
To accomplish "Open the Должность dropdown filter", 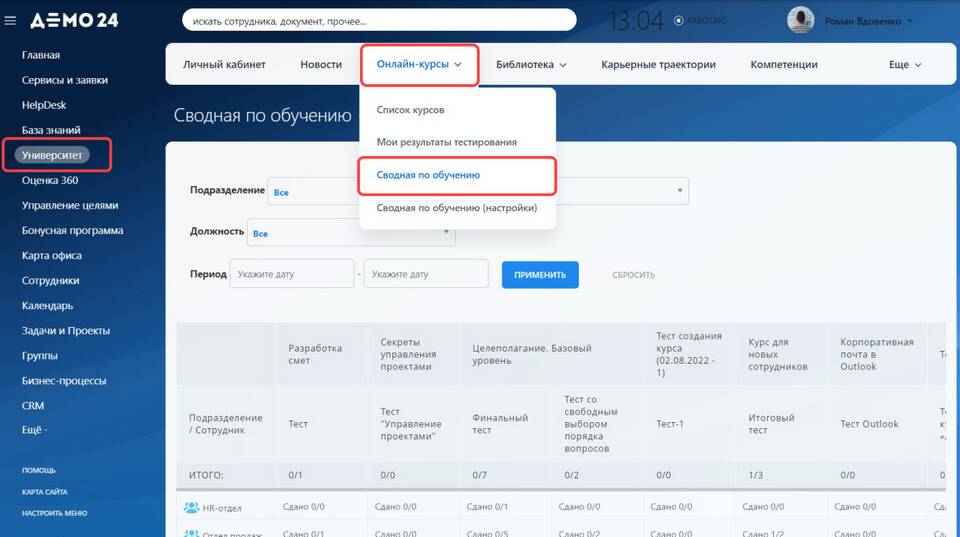I will (350, 233).
